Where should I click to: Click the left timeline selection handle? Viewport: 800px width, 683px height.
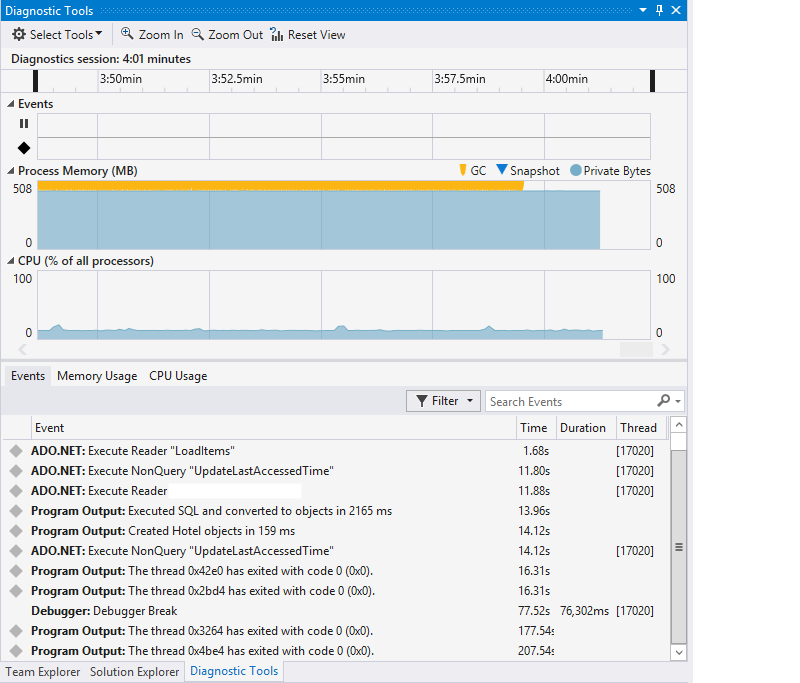[x=35, y=81]
